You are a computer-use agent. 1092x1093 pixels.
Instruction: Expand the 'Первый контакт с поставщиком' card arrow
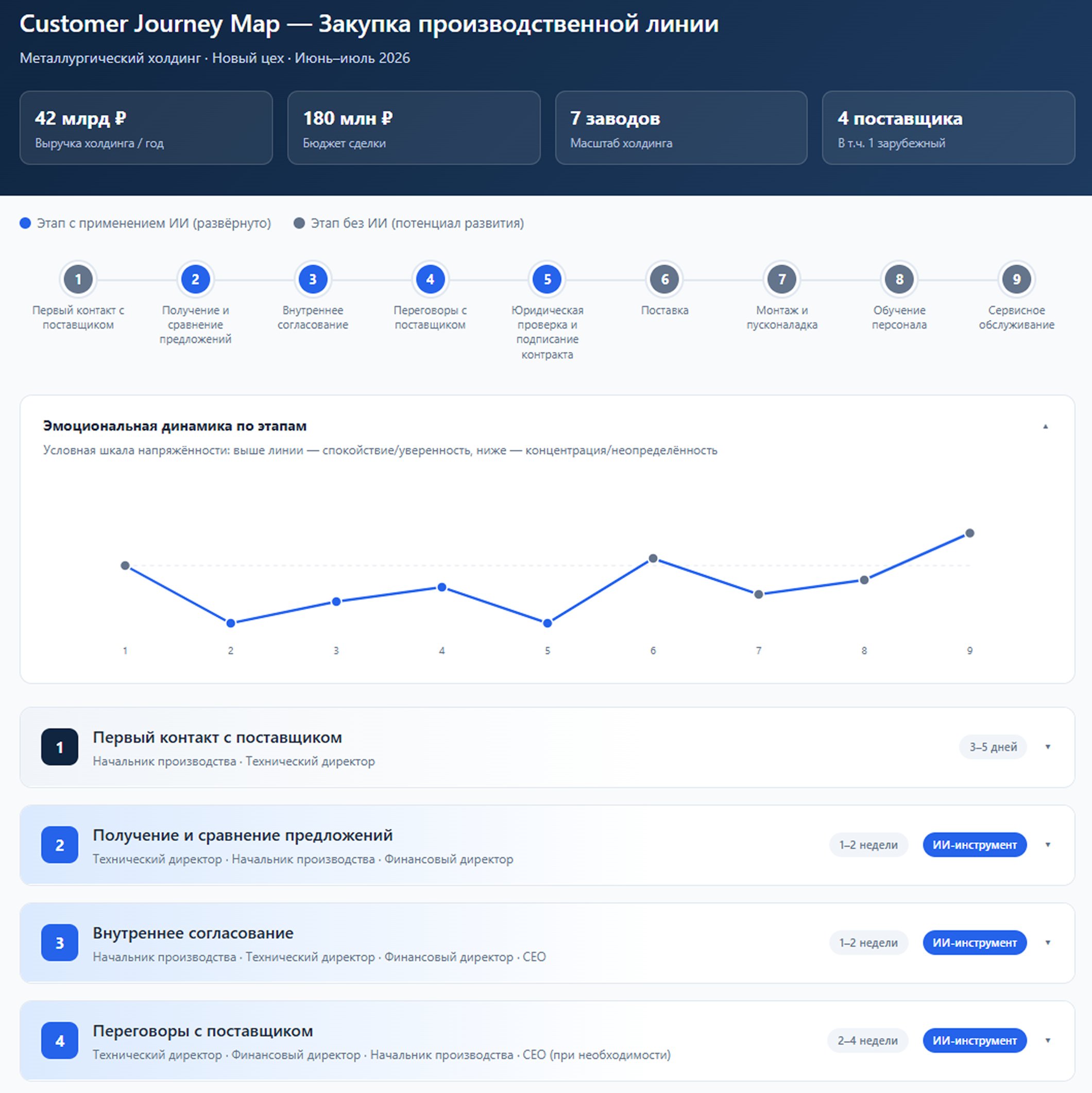1048,747
